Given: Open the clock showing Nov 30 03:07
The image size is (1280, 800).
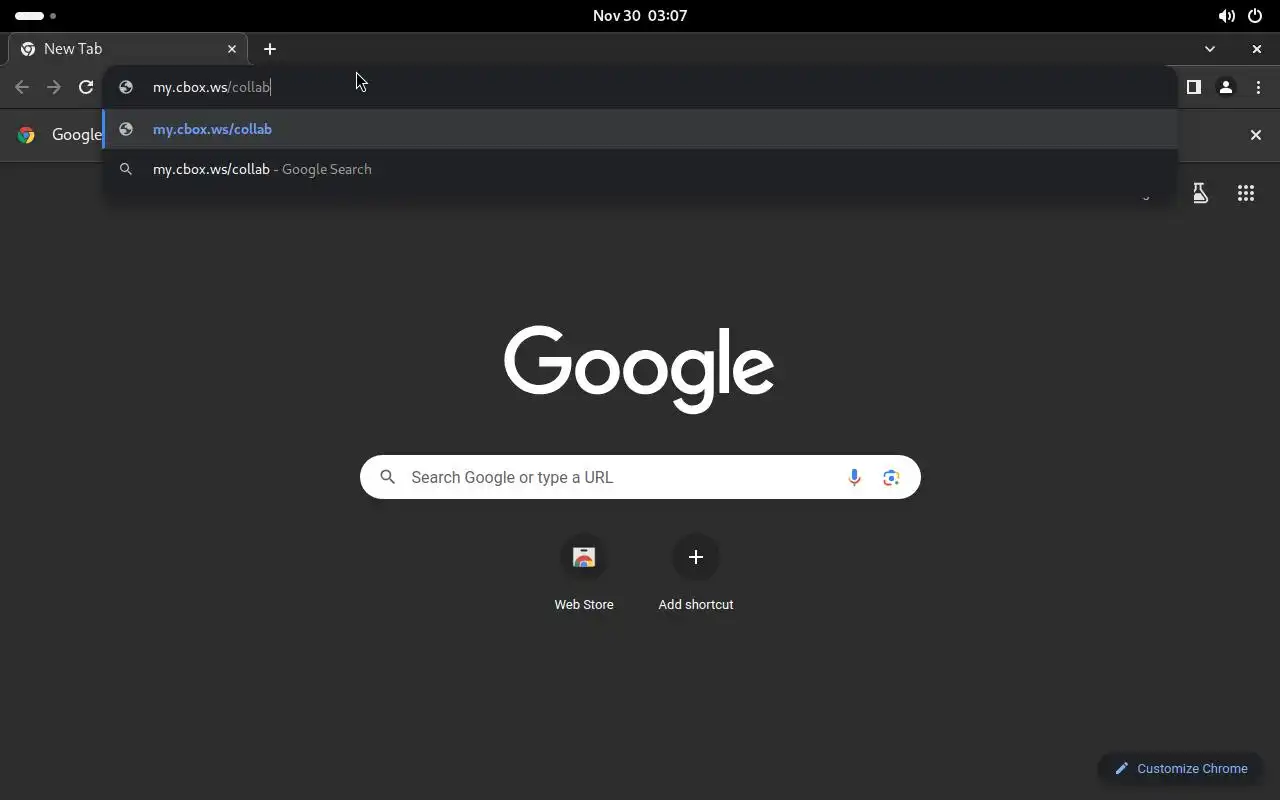Looking at the screenshot, I should (x=640, y=16).
